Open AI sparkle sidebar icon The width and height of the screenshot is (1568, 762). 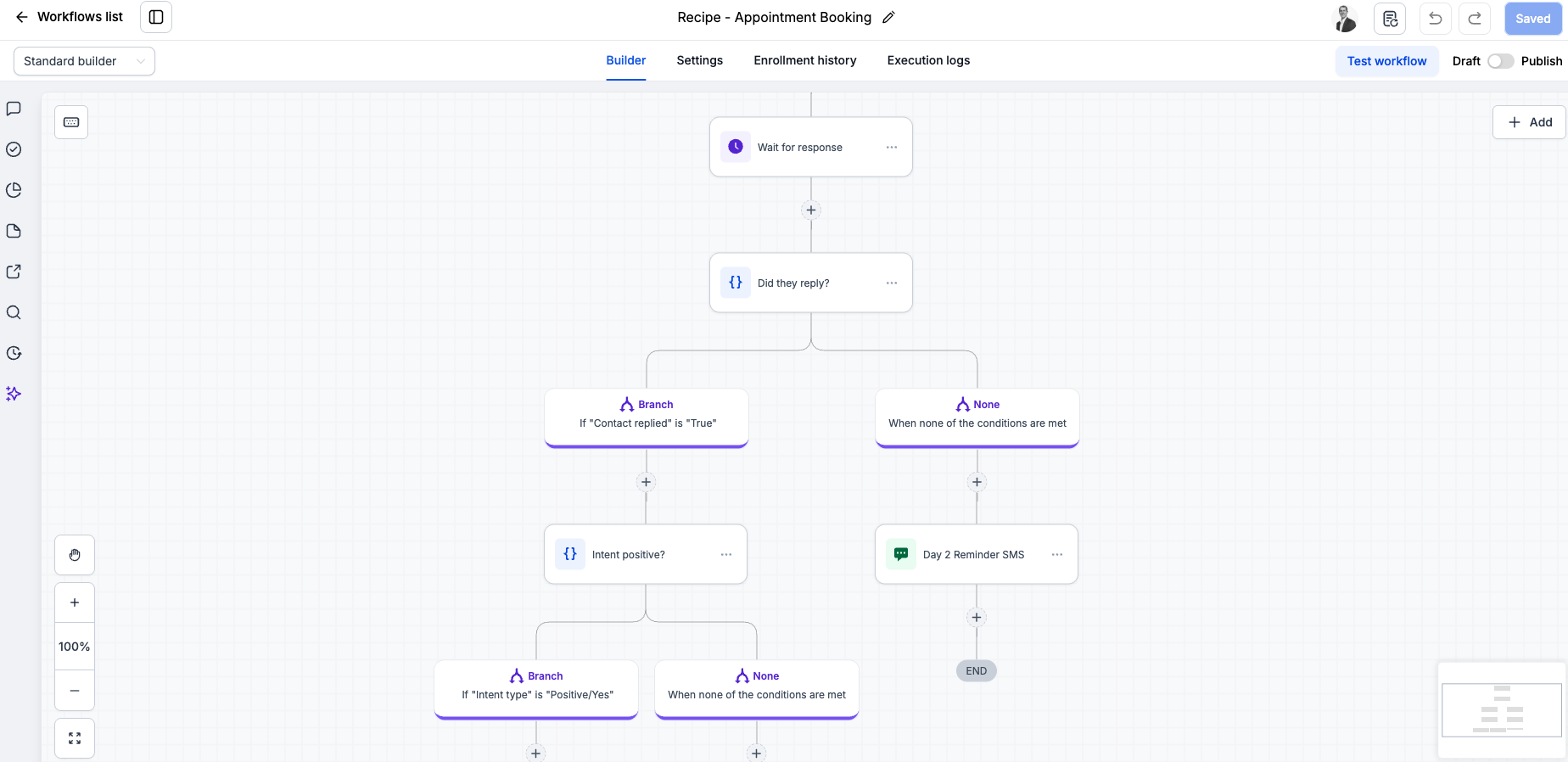click(x=14, y=394)
